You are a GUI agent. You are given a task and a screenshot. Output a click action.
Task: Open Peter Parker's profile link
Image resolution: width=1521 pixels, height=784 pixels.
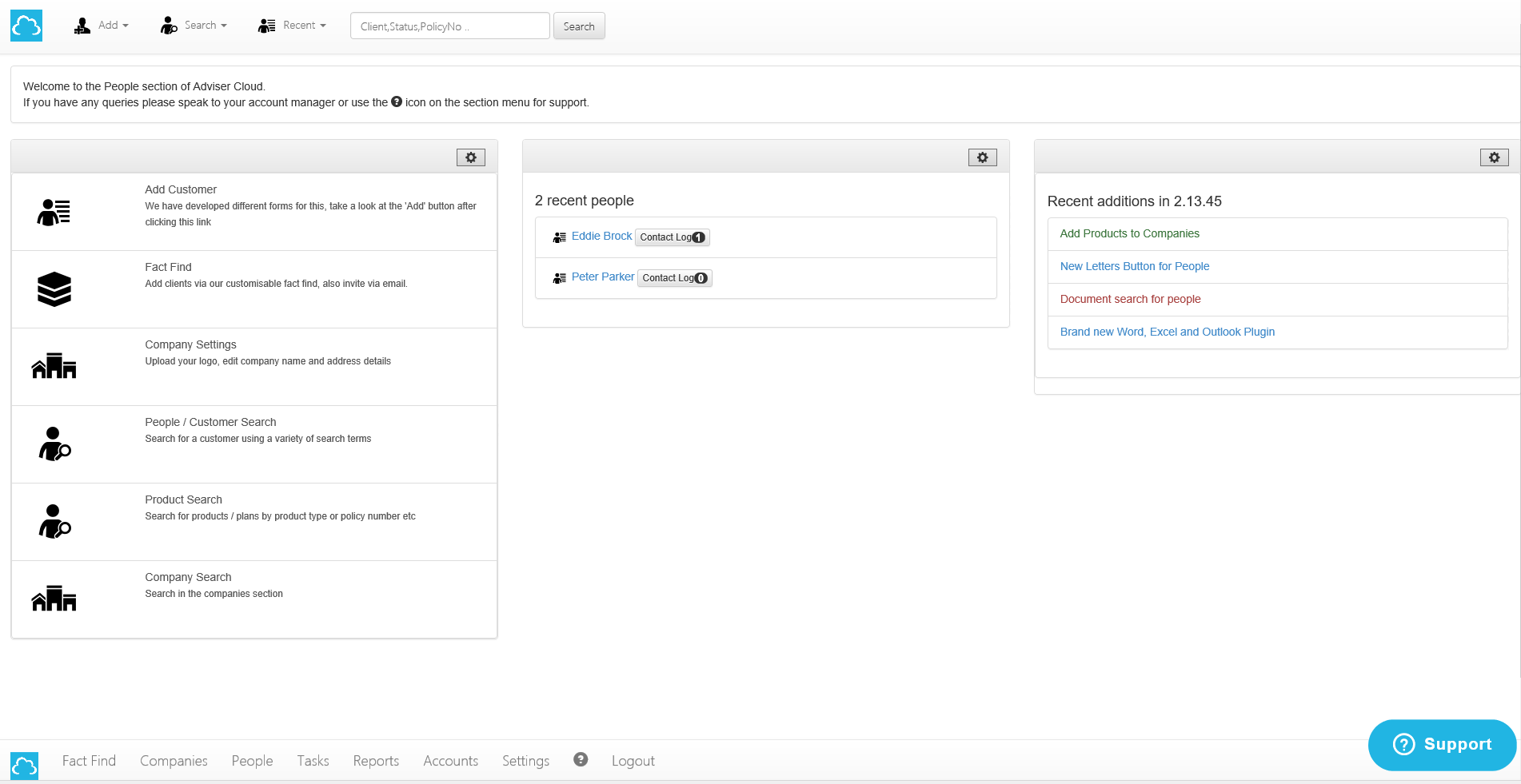[x=602, y=277]
